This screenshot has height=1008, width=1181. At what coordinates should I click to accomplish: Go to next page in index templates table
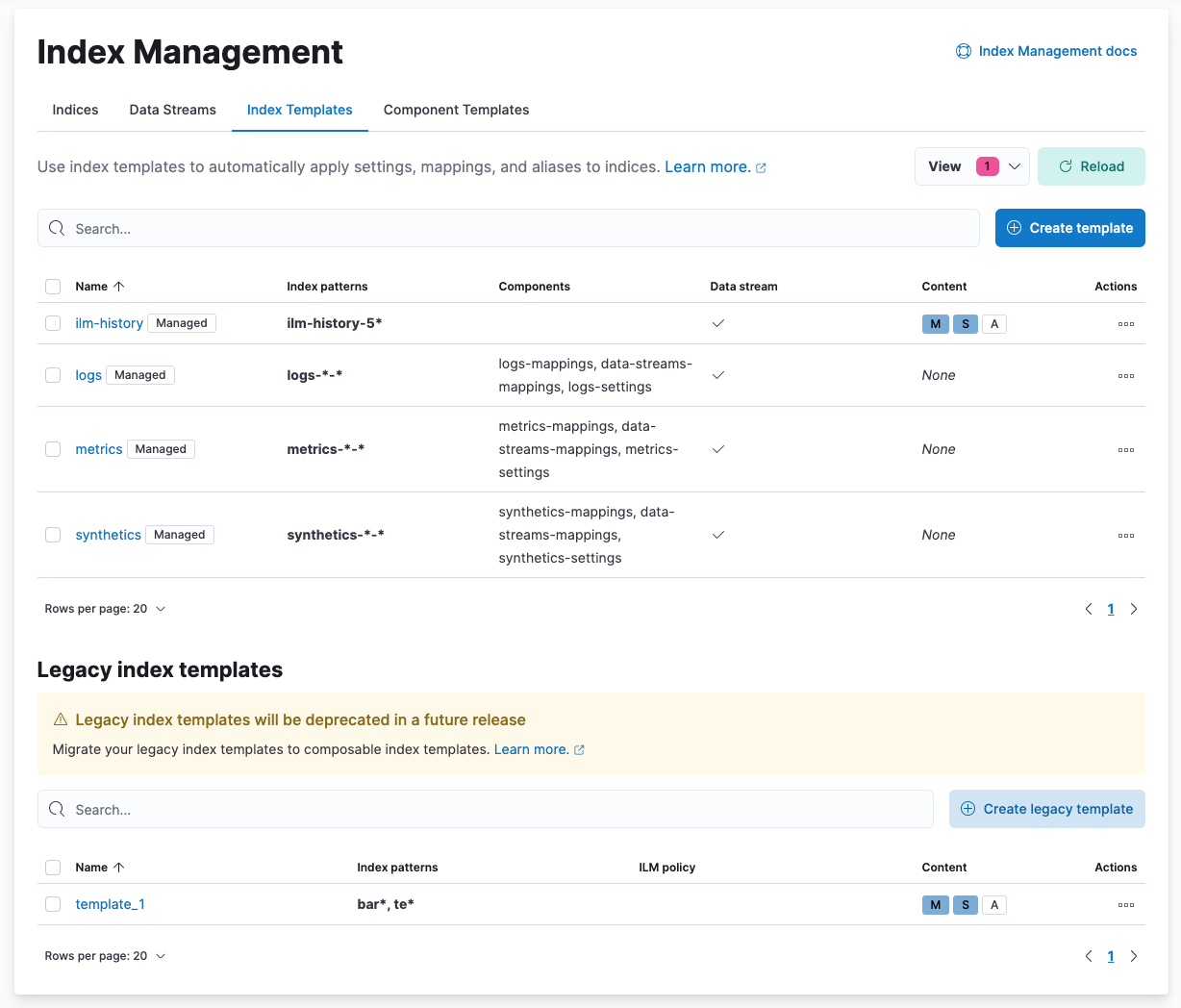pyautogui.click(x=1134, y=609)
